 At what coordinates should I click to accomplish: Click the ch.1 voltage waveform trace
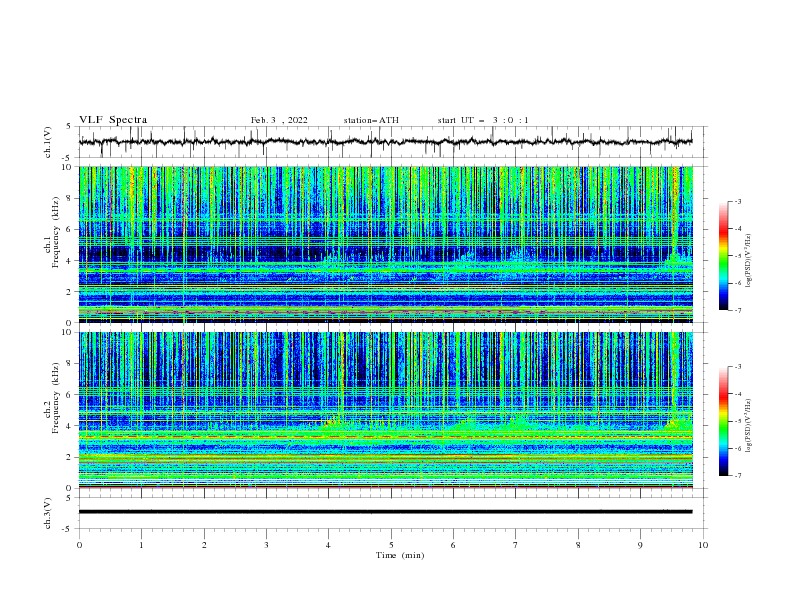coord(386,142)
